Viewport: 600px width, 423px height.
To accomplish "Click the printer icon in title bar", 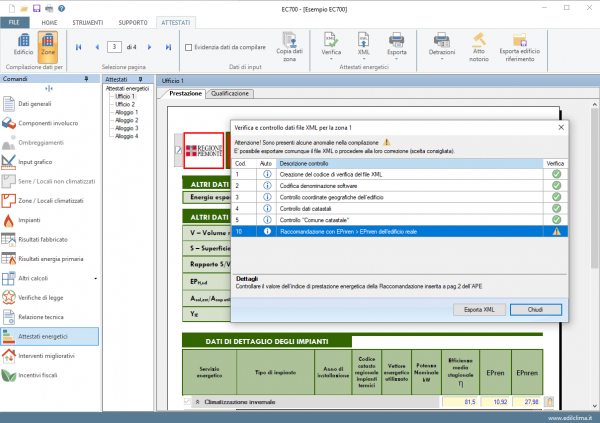I will click(x=49, y=8).
